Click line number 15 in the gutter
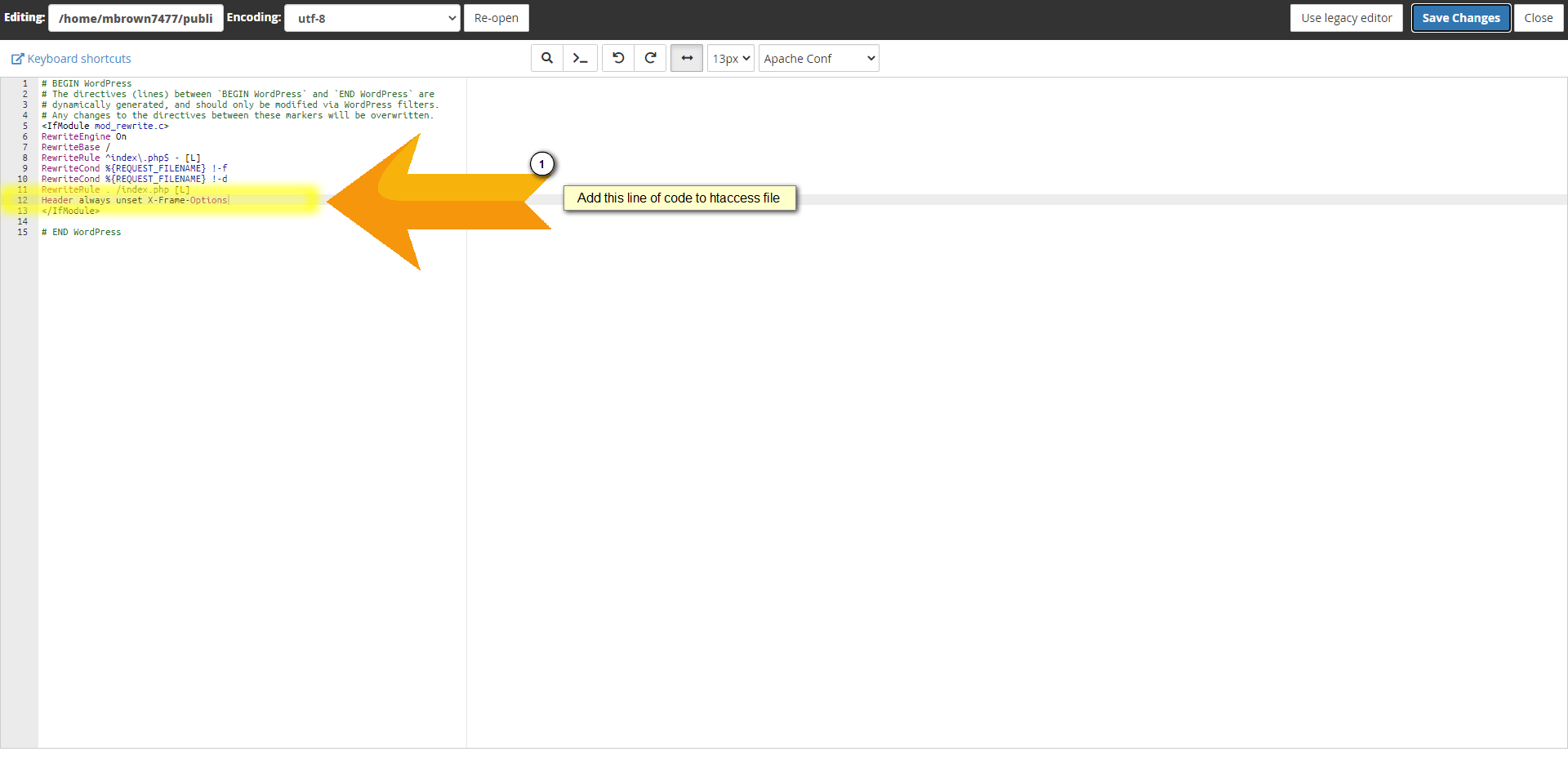Viewport: 1568px width, 765px height. pyautogui.click(x=23, y=232)
